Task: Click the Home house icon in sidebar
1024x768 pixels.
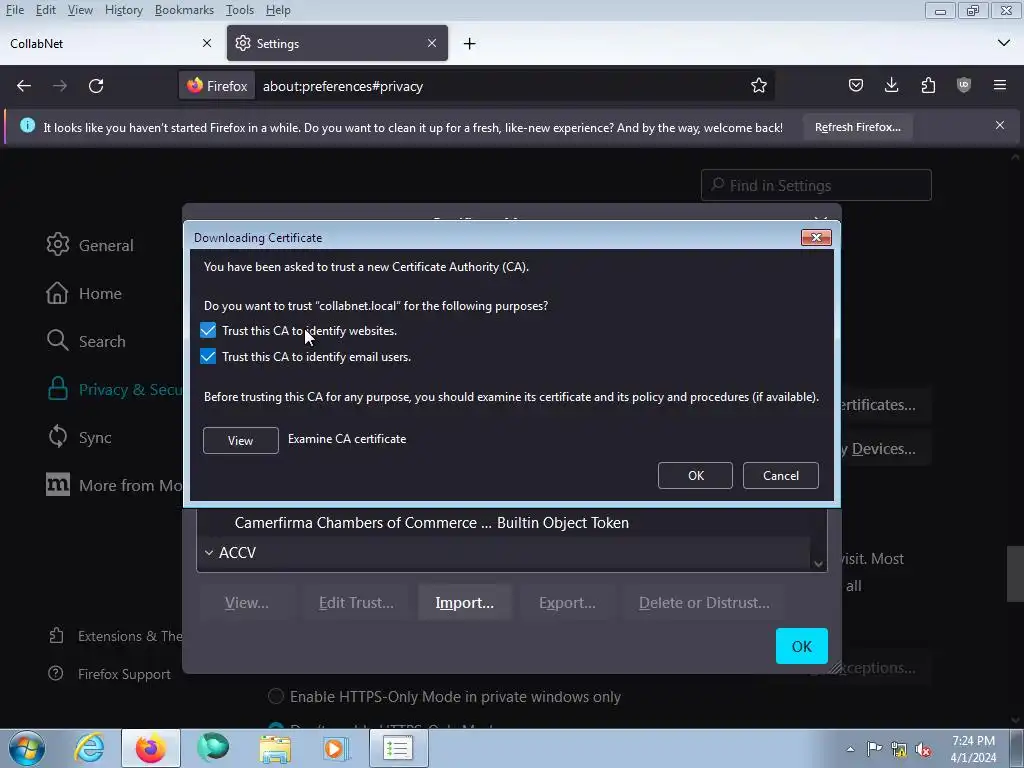Action: (57, 293)
